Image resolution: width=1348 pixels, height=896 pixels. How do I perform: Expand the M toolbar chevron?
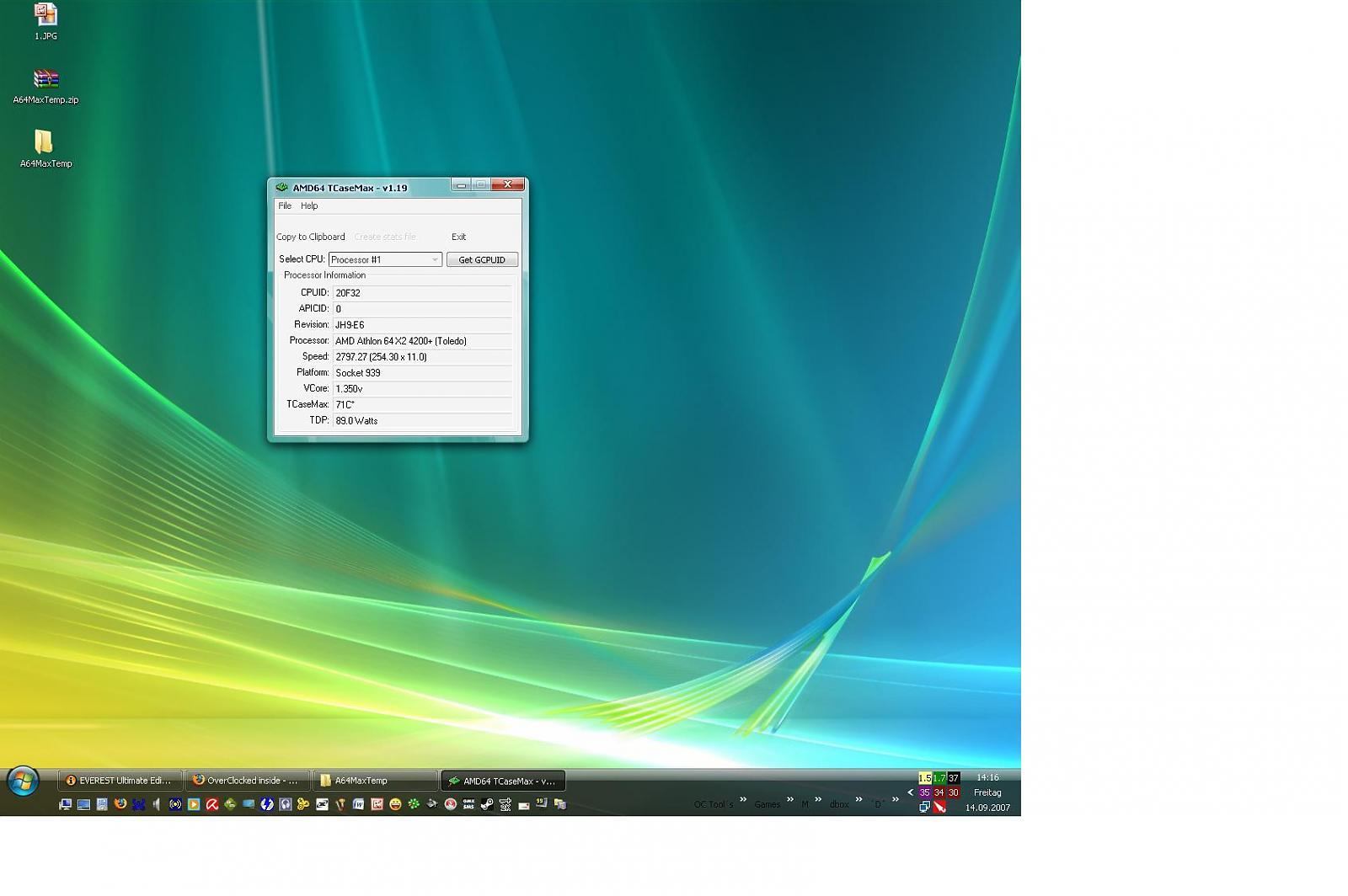pyautogui.click(x=818, y=799)
